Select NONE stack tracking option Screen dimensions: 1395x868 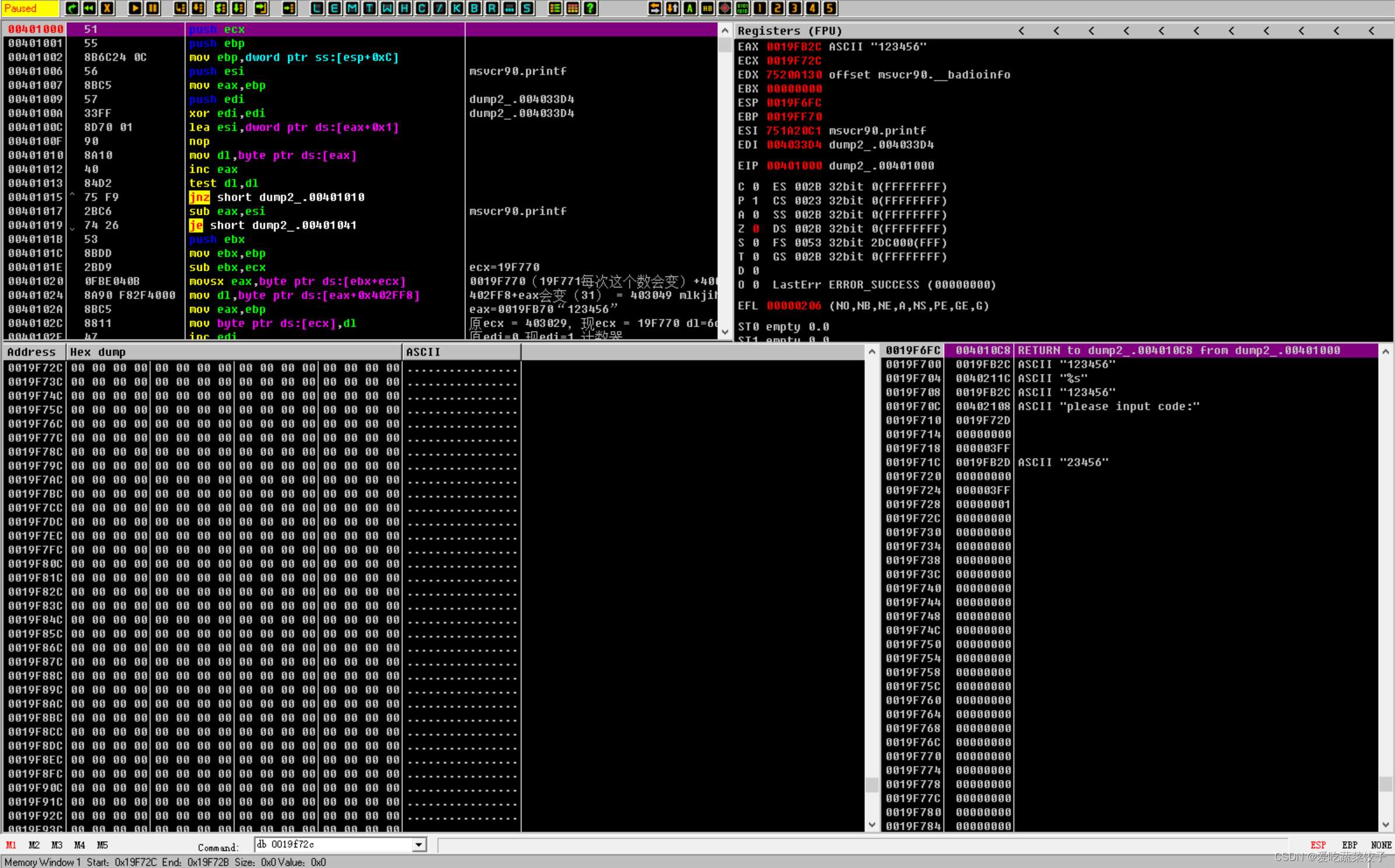1381,845
